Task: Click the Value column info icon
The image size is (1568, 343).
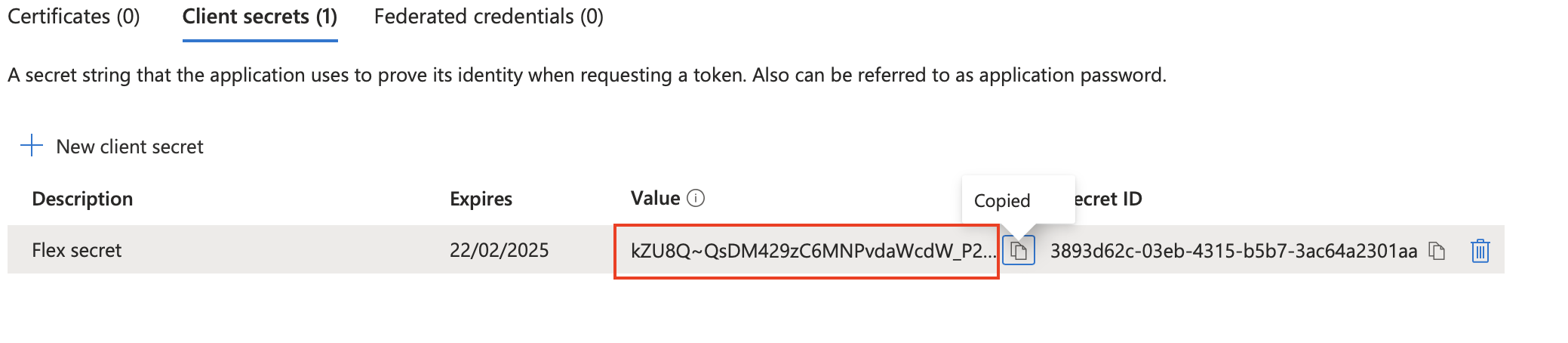Action: point(696,198)
